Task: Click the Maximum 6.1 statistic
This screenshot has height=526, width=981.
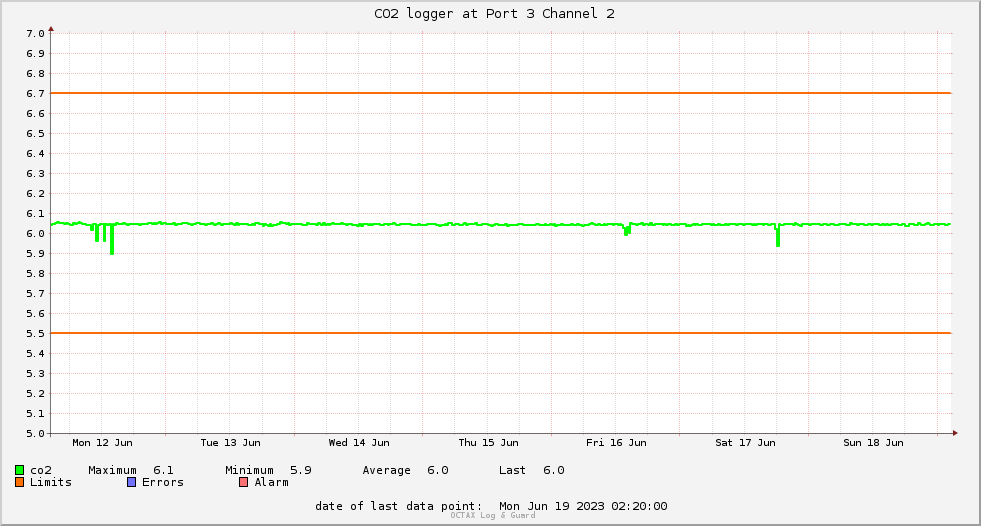Action: click(x=131, y=470)
